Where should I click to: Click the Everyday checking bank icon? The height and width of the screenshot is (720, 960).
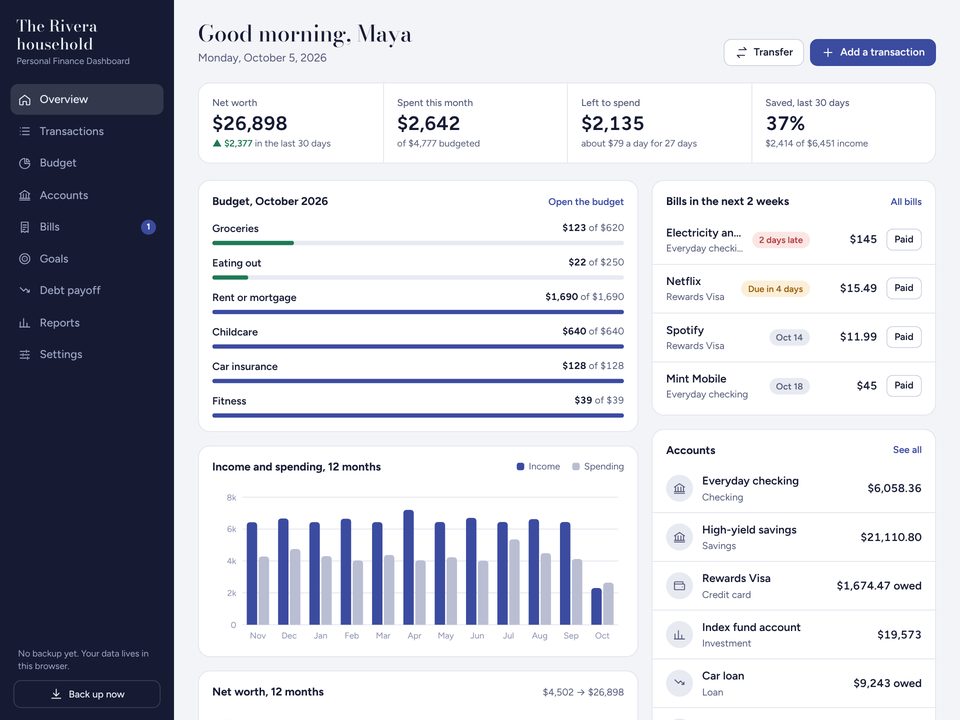[x=679, y=489]
